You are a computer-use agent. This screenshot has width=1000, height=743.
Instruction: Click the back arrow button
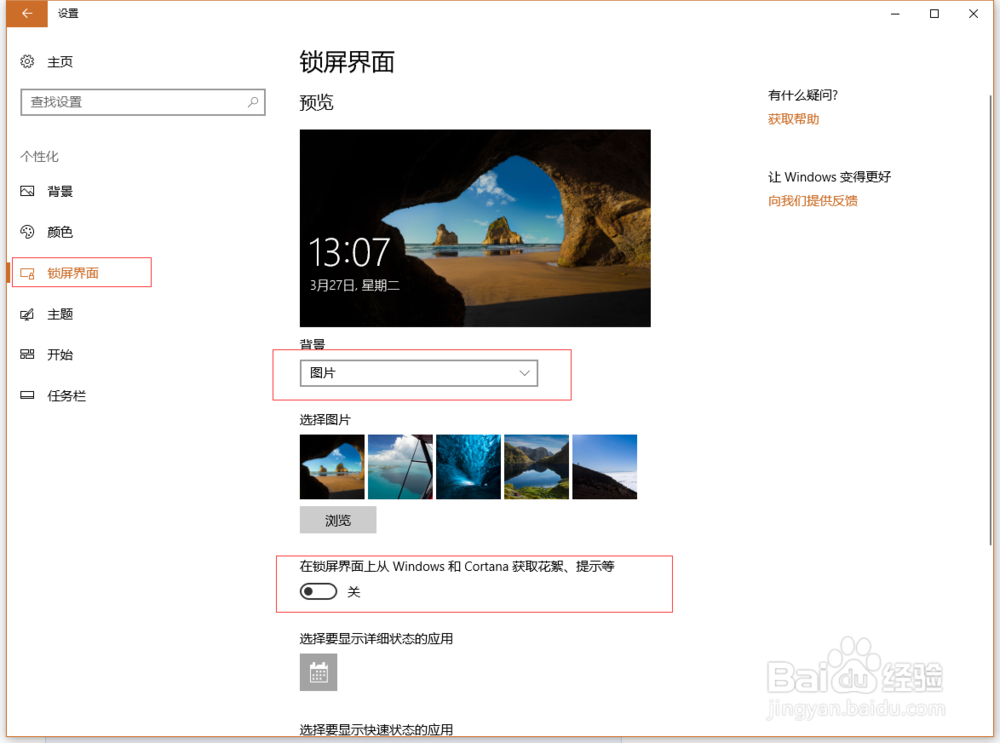(27, 13)
